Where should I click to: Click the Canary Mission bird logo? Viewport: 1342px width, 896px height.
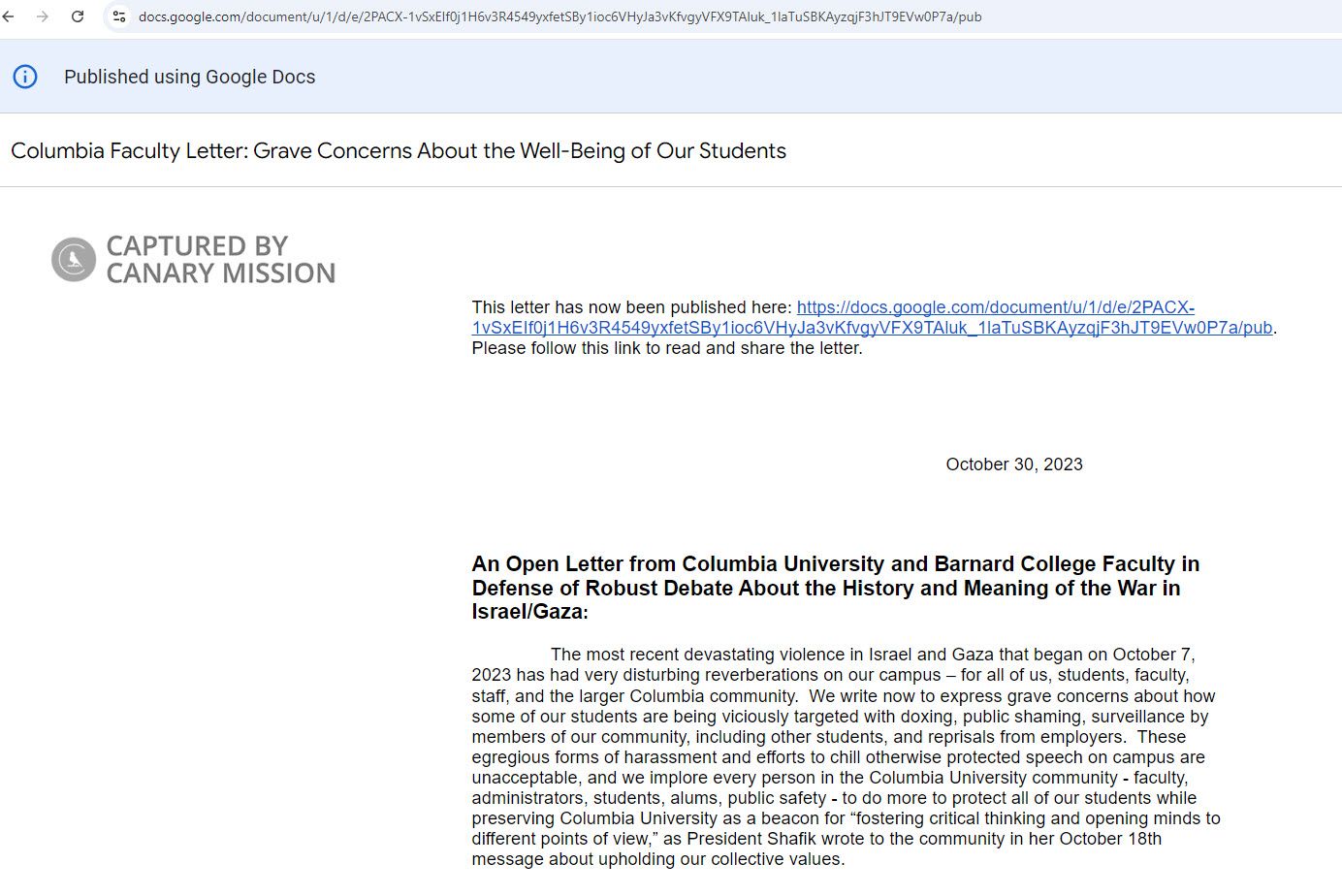click(x=74, y=259)
